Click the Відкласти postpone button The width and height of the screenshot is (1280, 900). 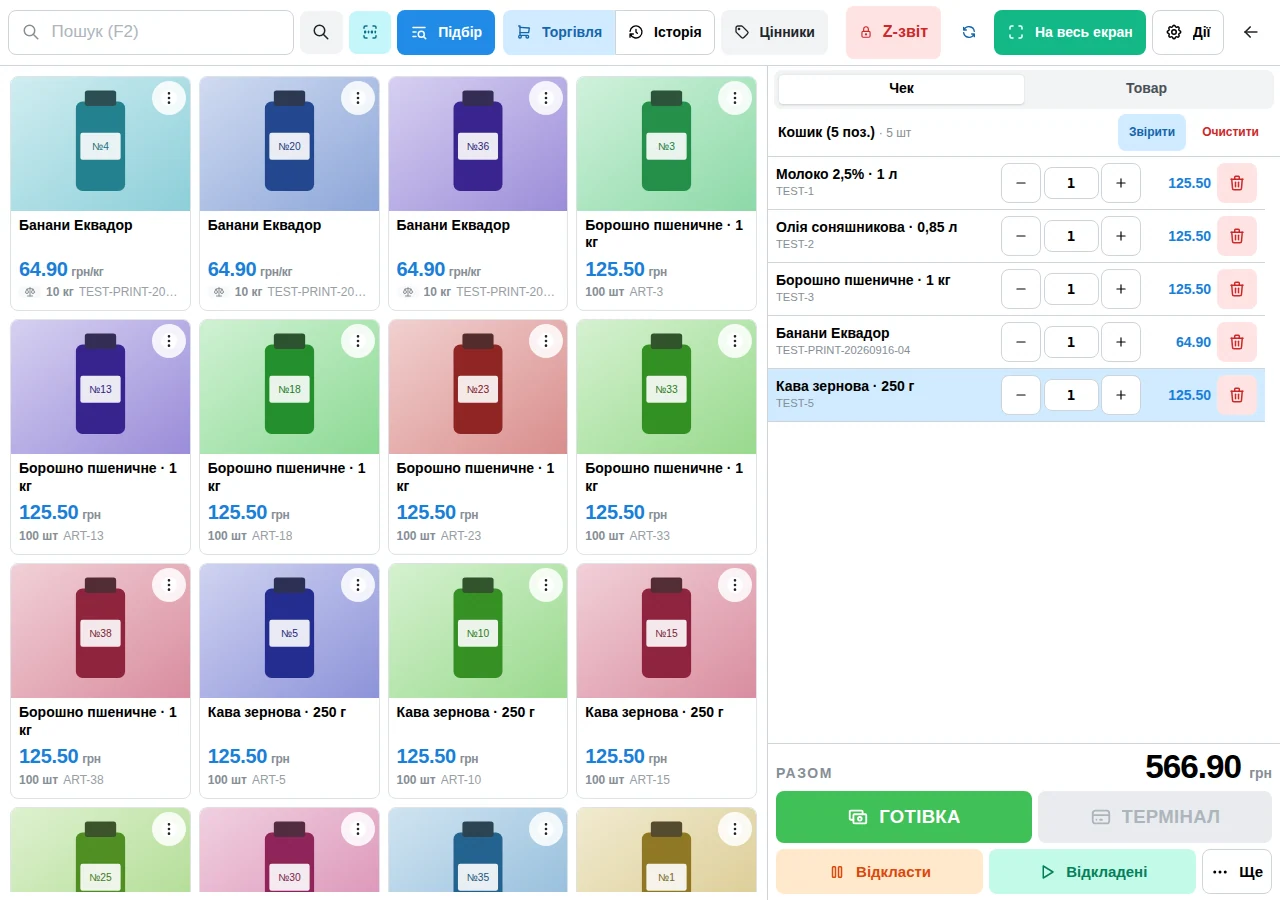[x=880, y=871]
